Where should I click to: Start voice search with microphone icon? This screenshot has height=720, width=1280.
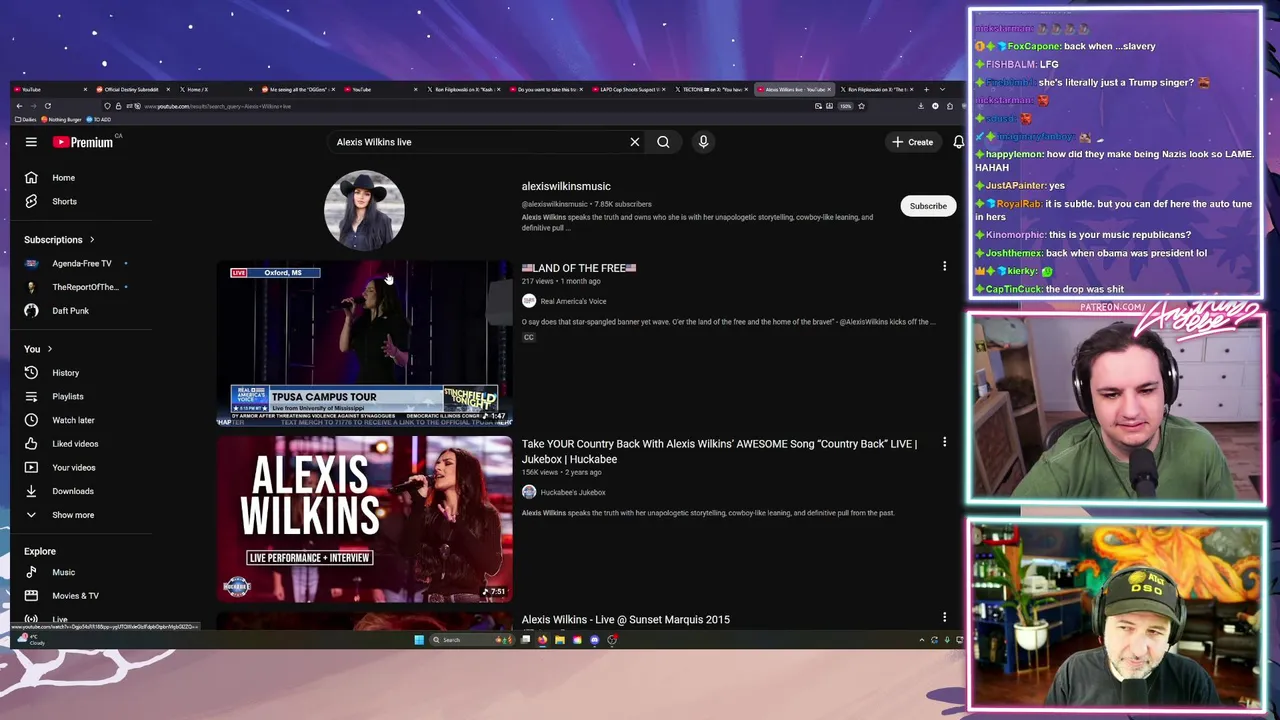coord(703,142)
